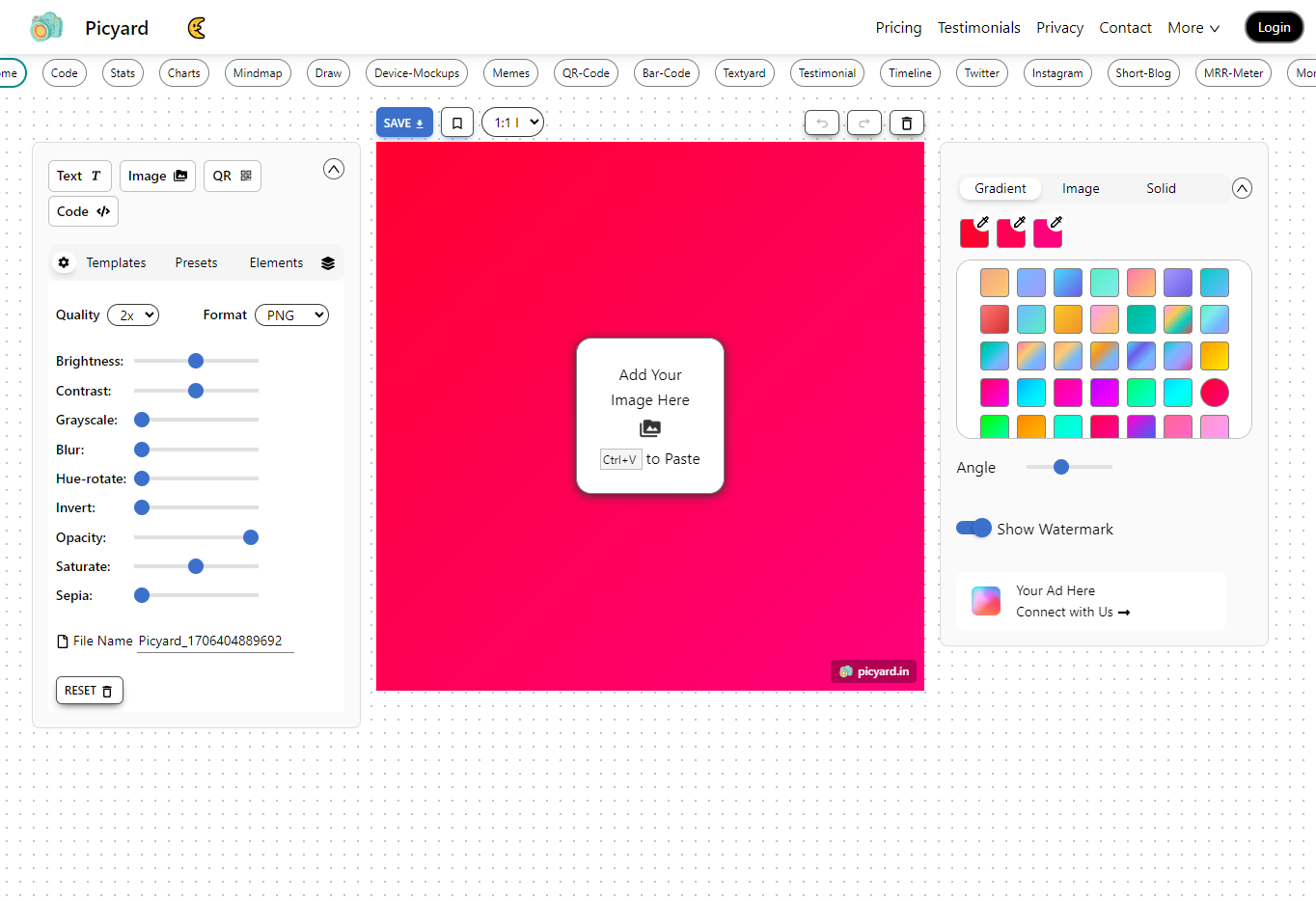Open the Format PNG dropdown
1316x901 pixels.
pyautogui.click(x=291, y=315)
